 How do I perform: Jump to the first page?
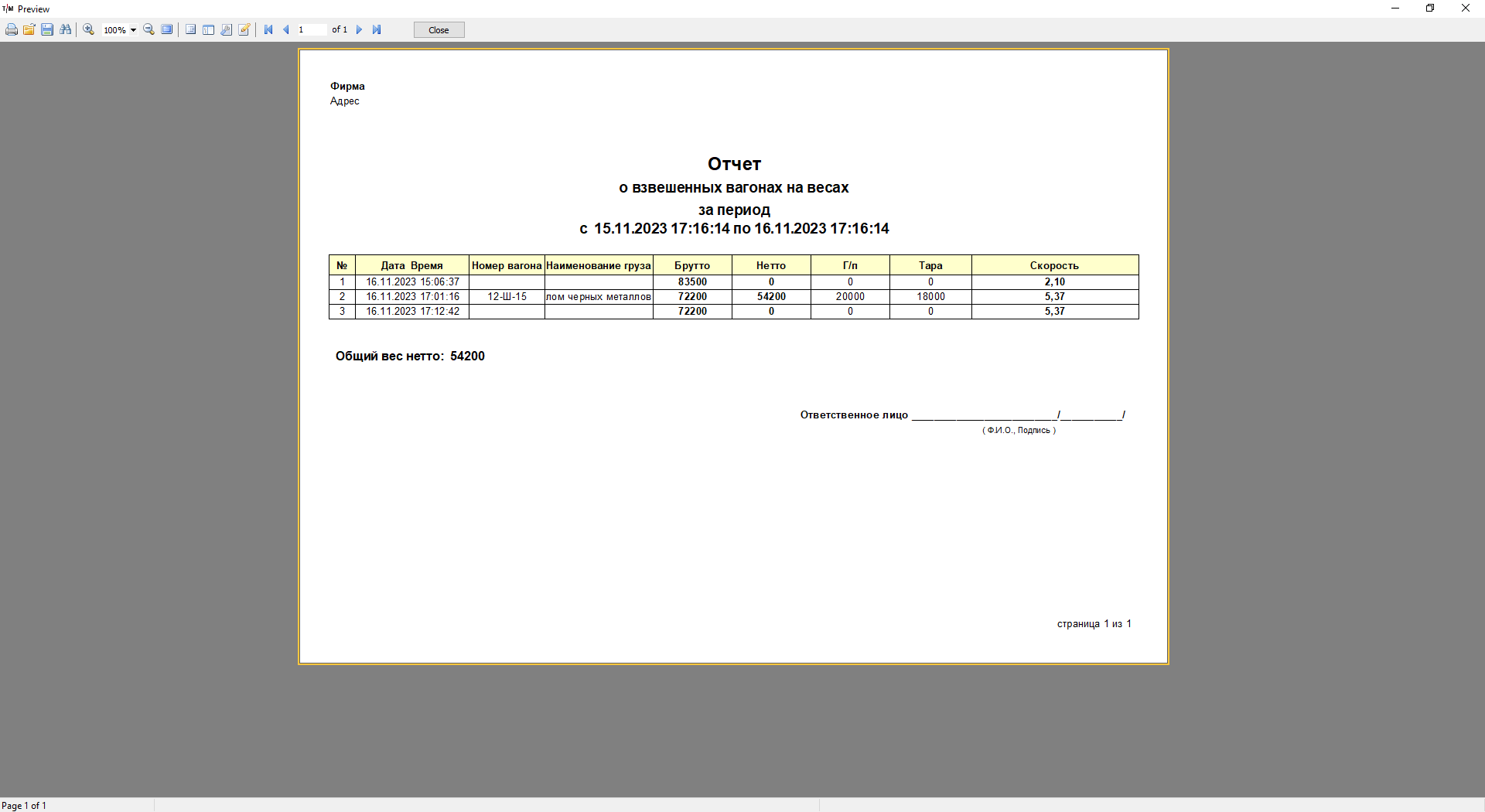point(268,30)
